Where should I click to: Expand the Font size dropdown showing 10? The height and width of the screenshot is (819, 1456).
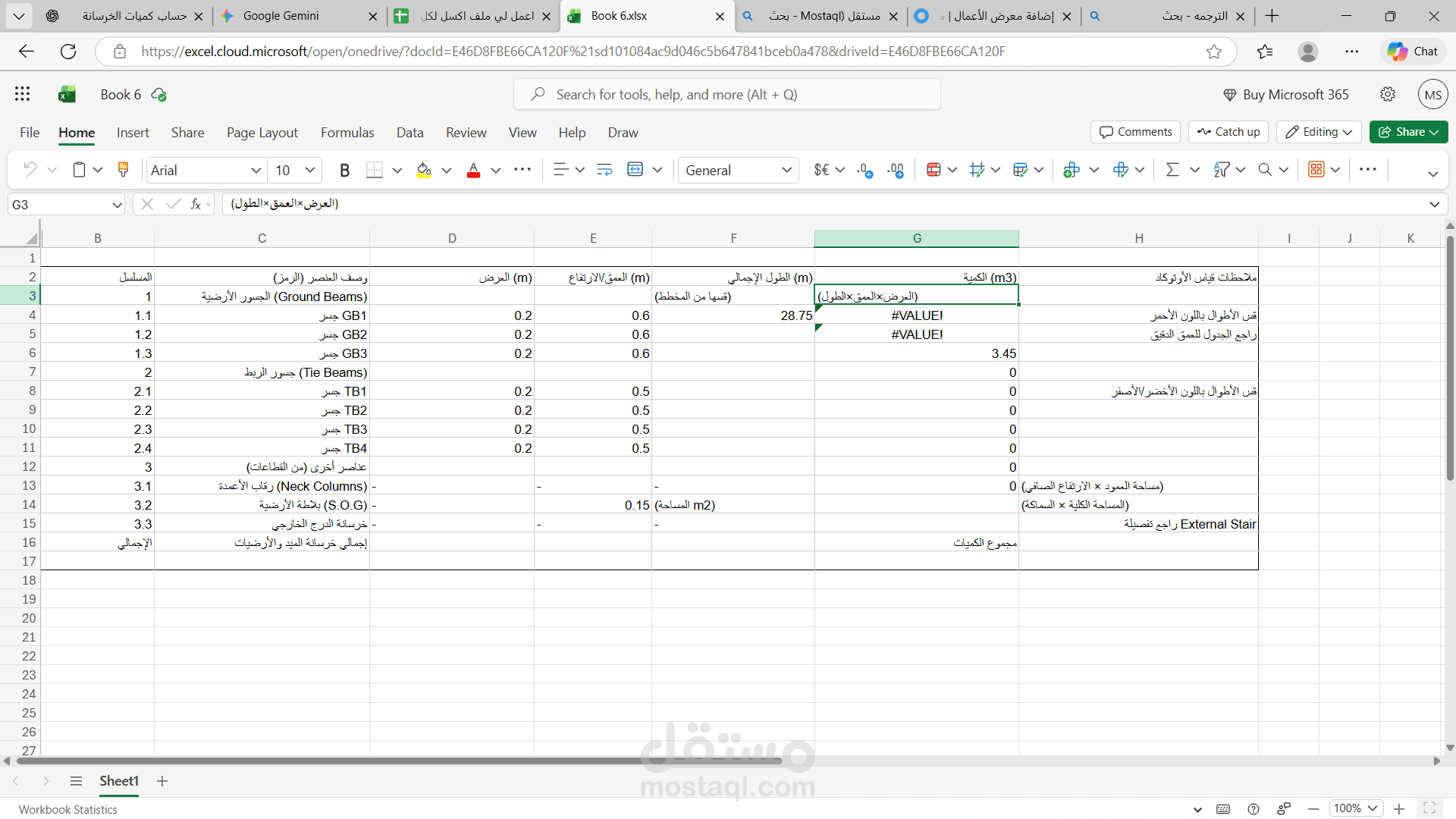(x=310, y=171)
